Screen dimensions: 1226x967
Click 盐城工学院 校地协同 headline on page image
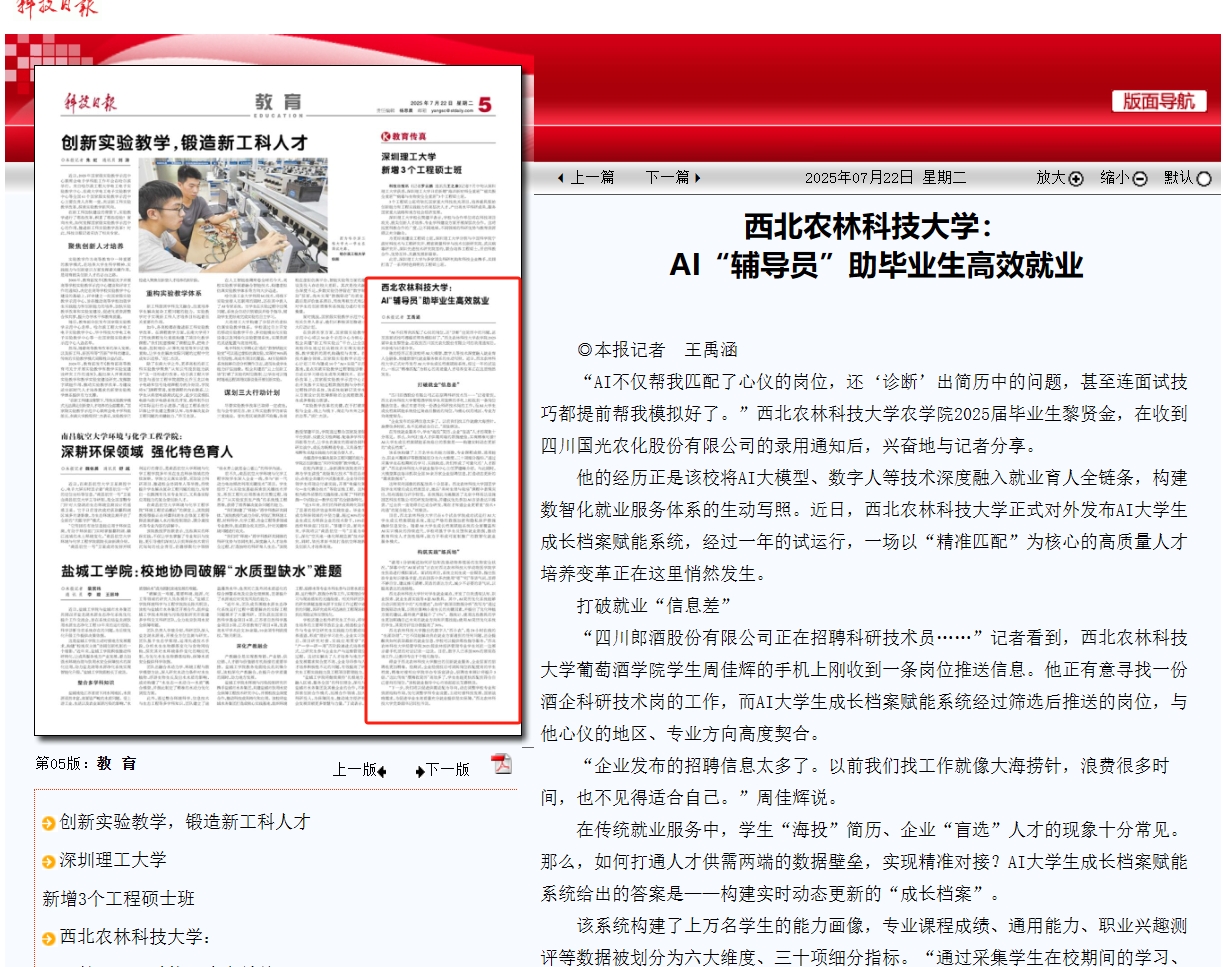[x=201, y=571]
